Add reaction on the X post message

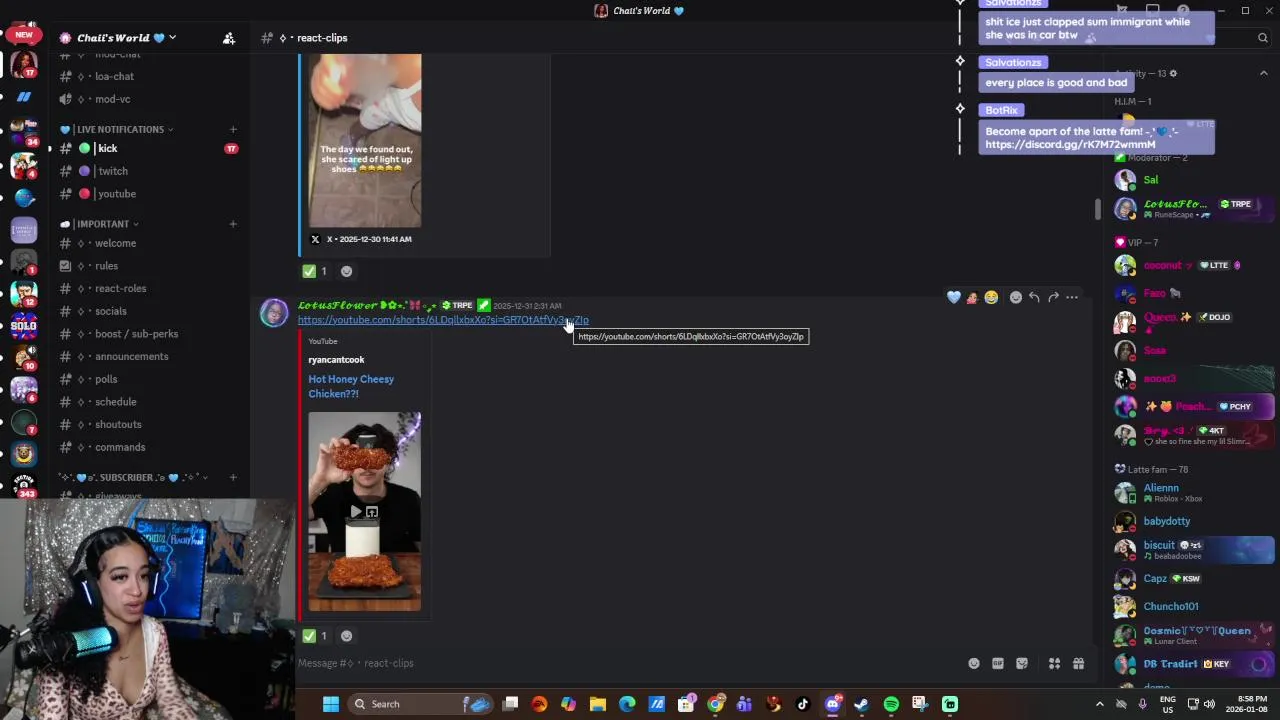coord(346,271)
